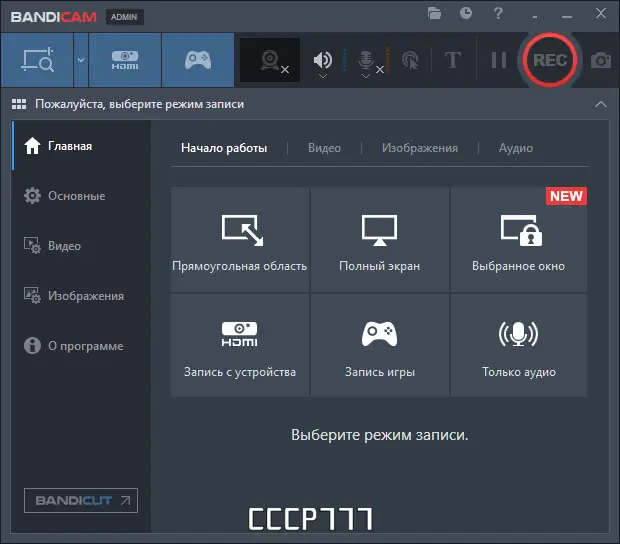The width and height of the screenshot is (620, 544).
Task: Choose Только аудио tile
Action: coord(519,345)
